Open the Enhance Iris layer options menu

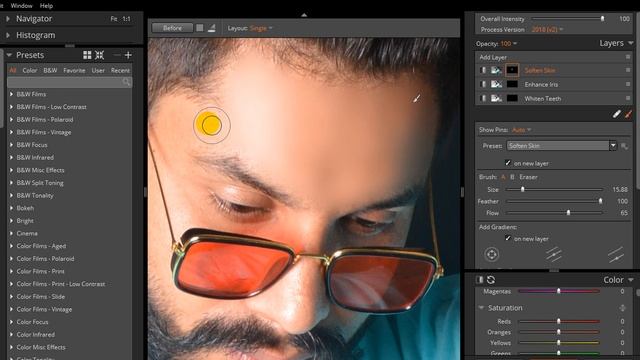[x=628, y=84]
